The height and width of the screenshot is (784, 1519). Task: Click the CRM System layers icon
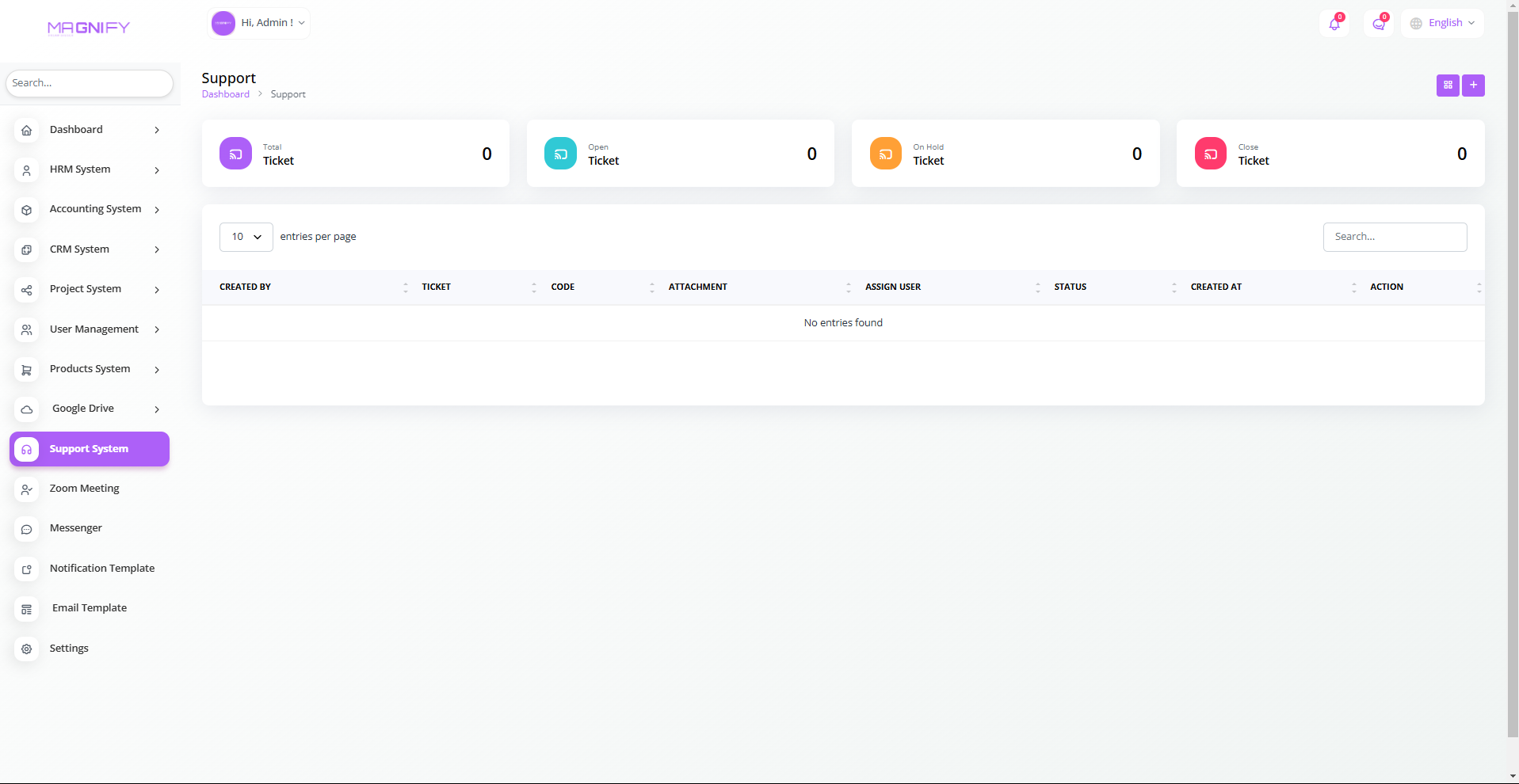pyautogui.click(x=26, y=249)
